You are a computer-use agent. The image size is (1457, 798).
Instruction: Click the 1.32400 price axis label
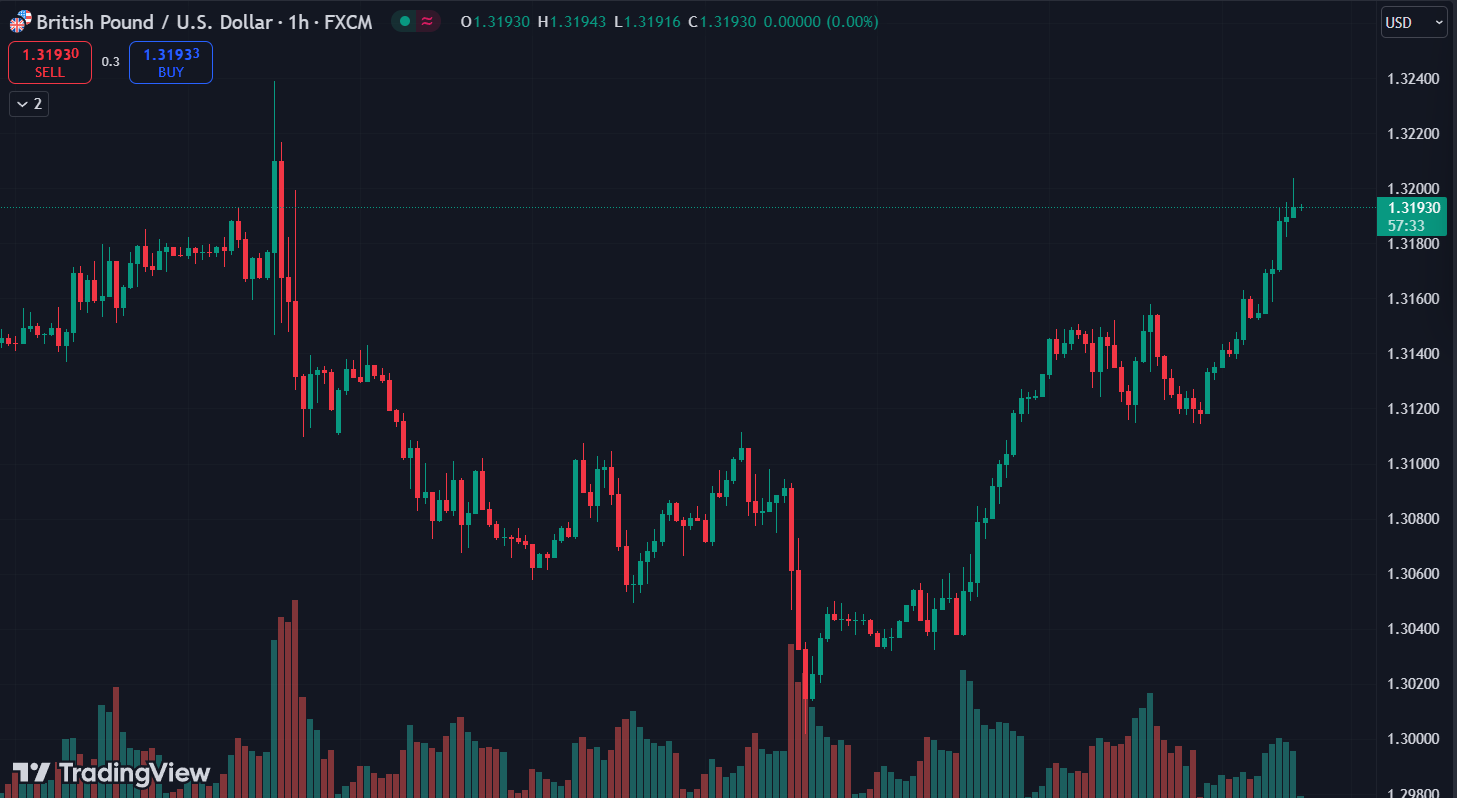pos(1414,79)
